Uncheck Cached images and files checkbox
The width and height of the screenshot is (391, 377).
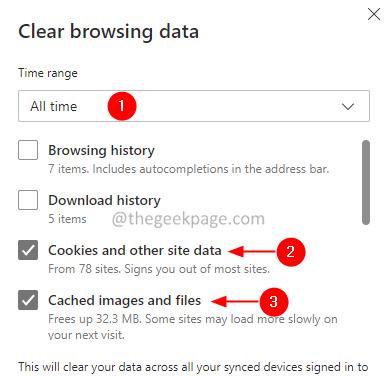28,300
